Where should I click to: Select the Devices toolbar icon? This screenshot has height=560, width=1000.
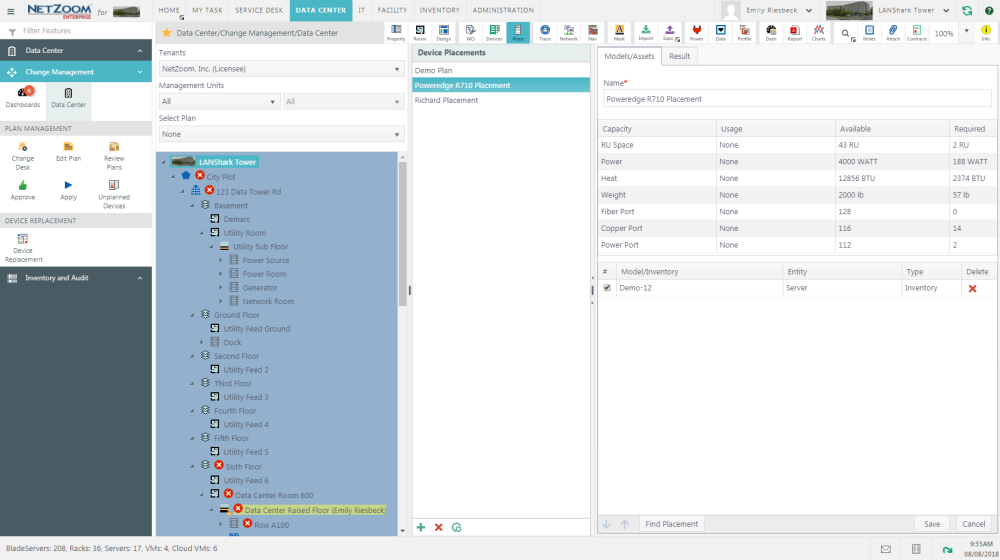tap(494, 33)
